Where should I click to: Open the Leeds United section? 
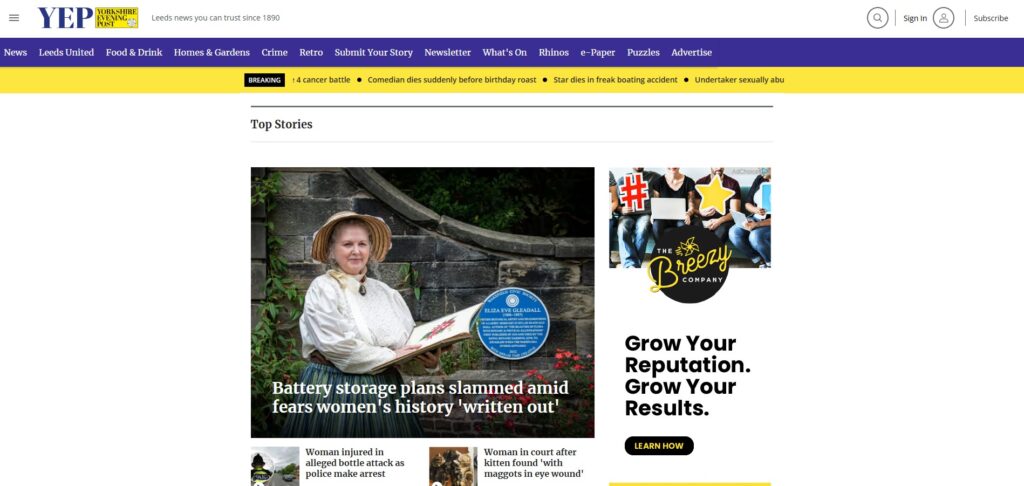point(67,52)
